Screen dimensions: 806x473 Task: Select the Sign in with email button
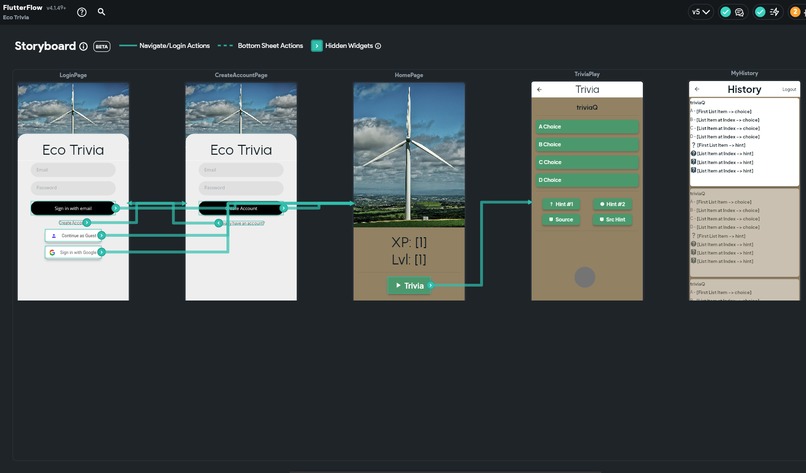coord(73,208)
